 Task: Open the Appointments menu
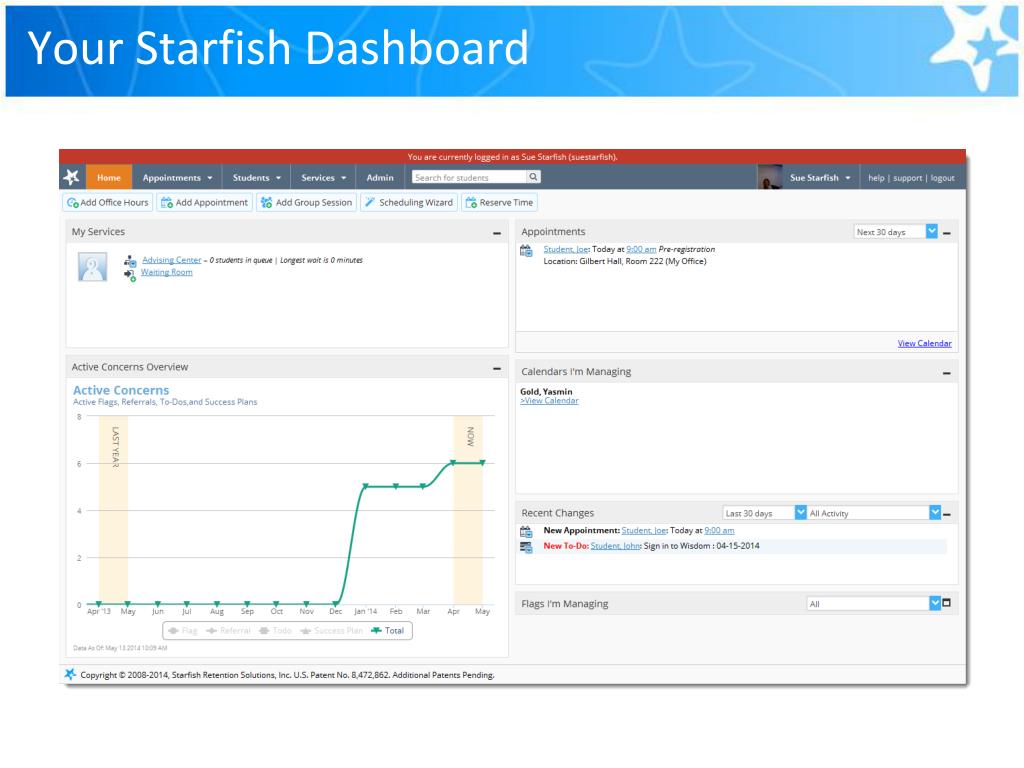pyautogui.click(x=177, y=178)
